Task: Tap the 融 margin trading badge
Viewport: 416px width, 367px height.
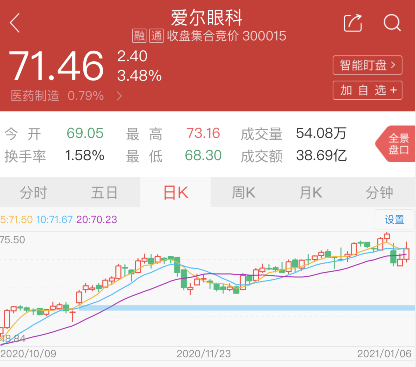Action: [x=139, y=36]
